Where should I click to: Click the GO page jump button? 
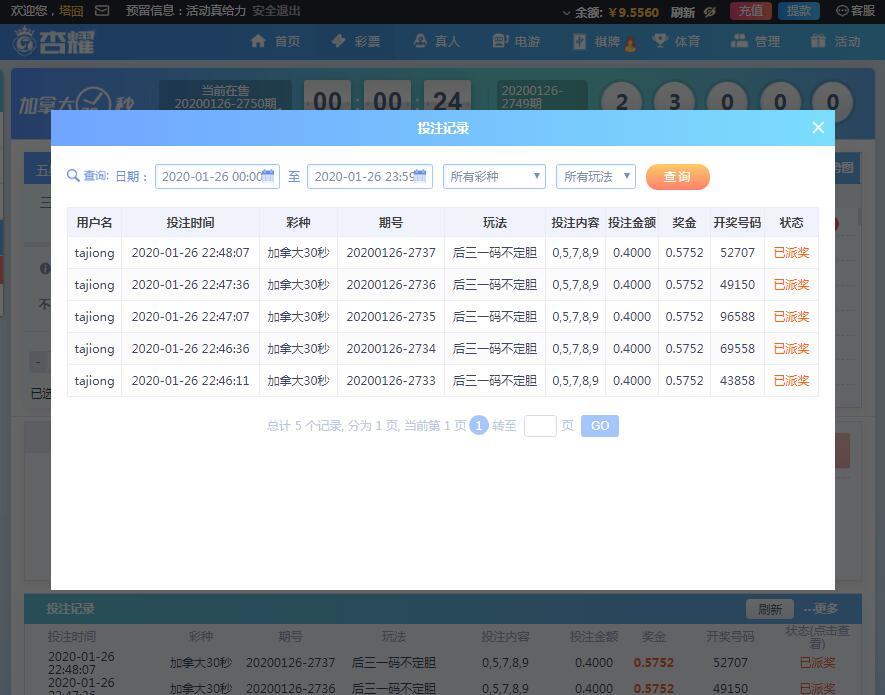click(600, 425)
